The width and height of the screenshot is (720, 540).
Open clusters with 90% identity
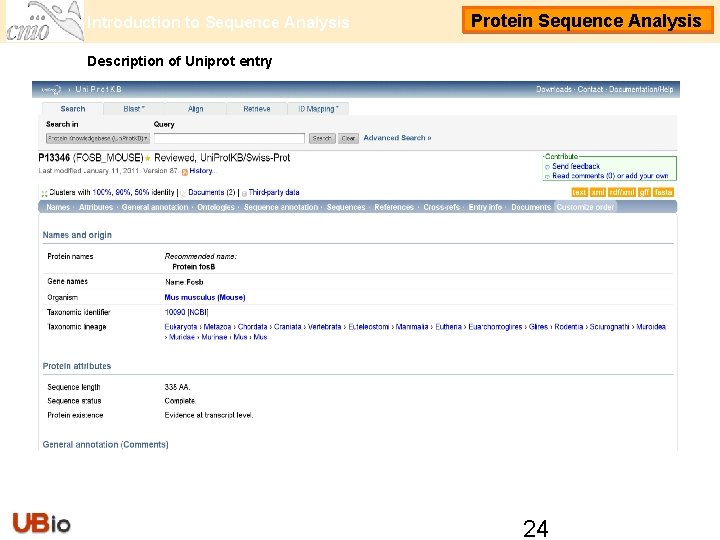pyautogui.click(x=123, y=192)
